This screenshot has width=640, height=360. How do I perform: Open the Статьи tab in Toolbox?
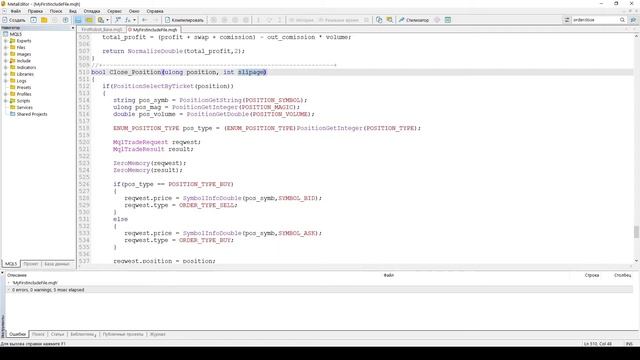(57, 334)
